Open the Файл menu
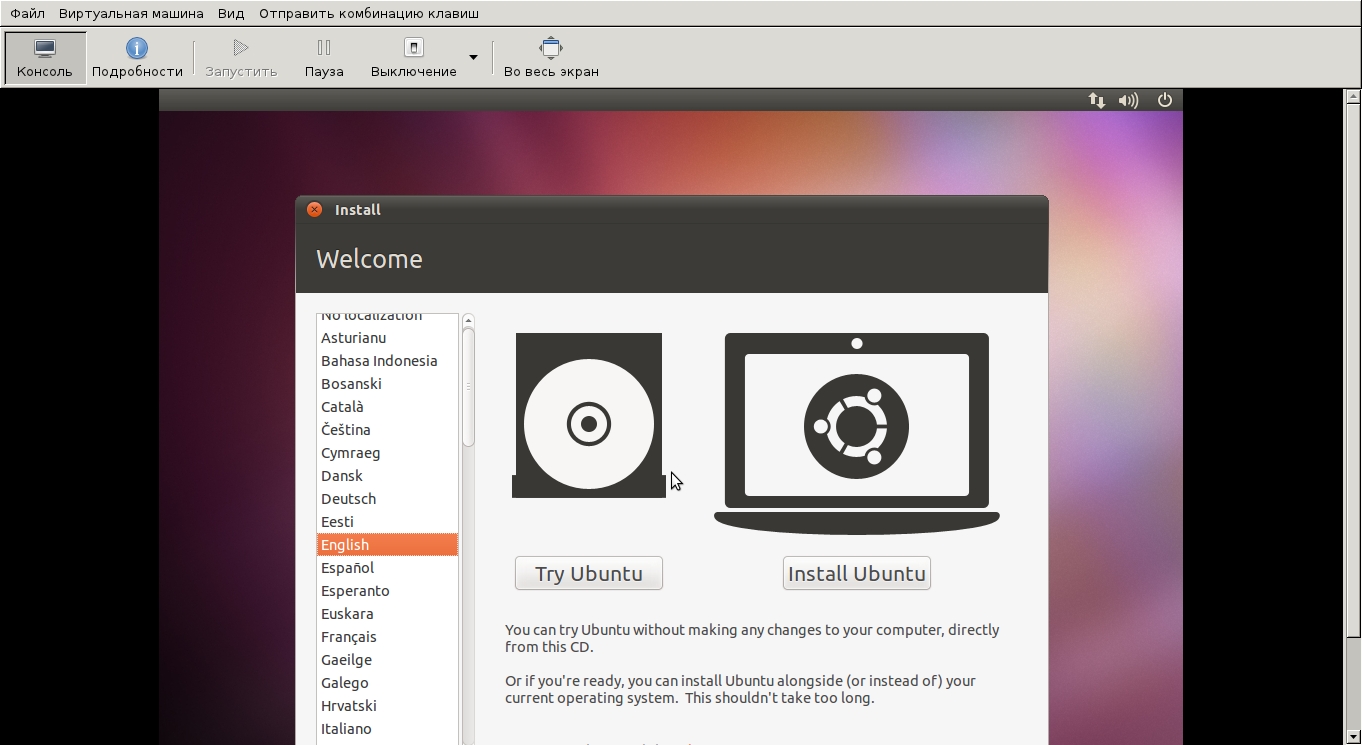Image resolution: width=1362 pixels, height=745 pixels. click(27, 14)
